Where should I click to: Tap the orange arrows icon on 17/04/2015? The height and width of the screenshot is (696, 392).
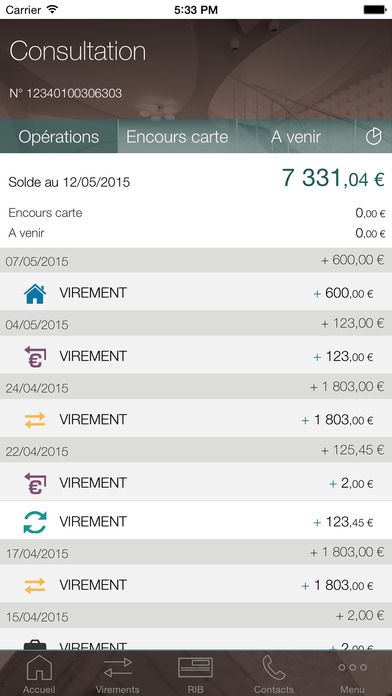[35, 585]
